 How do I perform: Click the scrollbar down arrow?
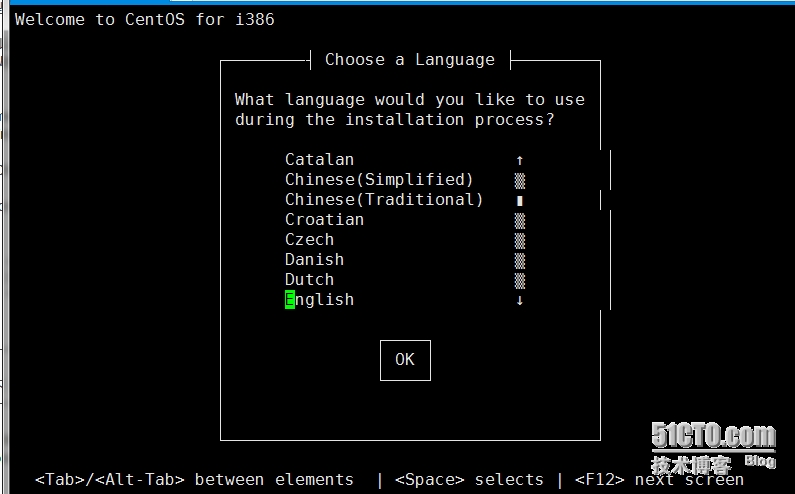pos(520,300)
